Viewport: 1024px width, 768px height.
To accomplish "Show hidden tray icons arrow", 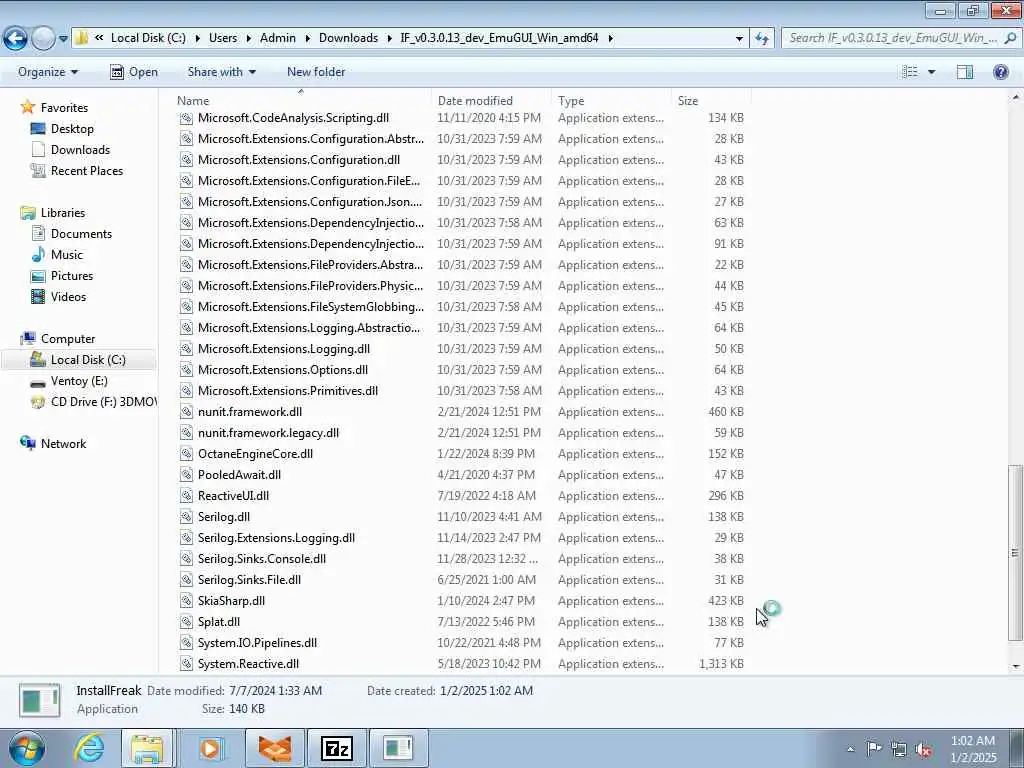I will pyautogui.click(x=850, y=750).
